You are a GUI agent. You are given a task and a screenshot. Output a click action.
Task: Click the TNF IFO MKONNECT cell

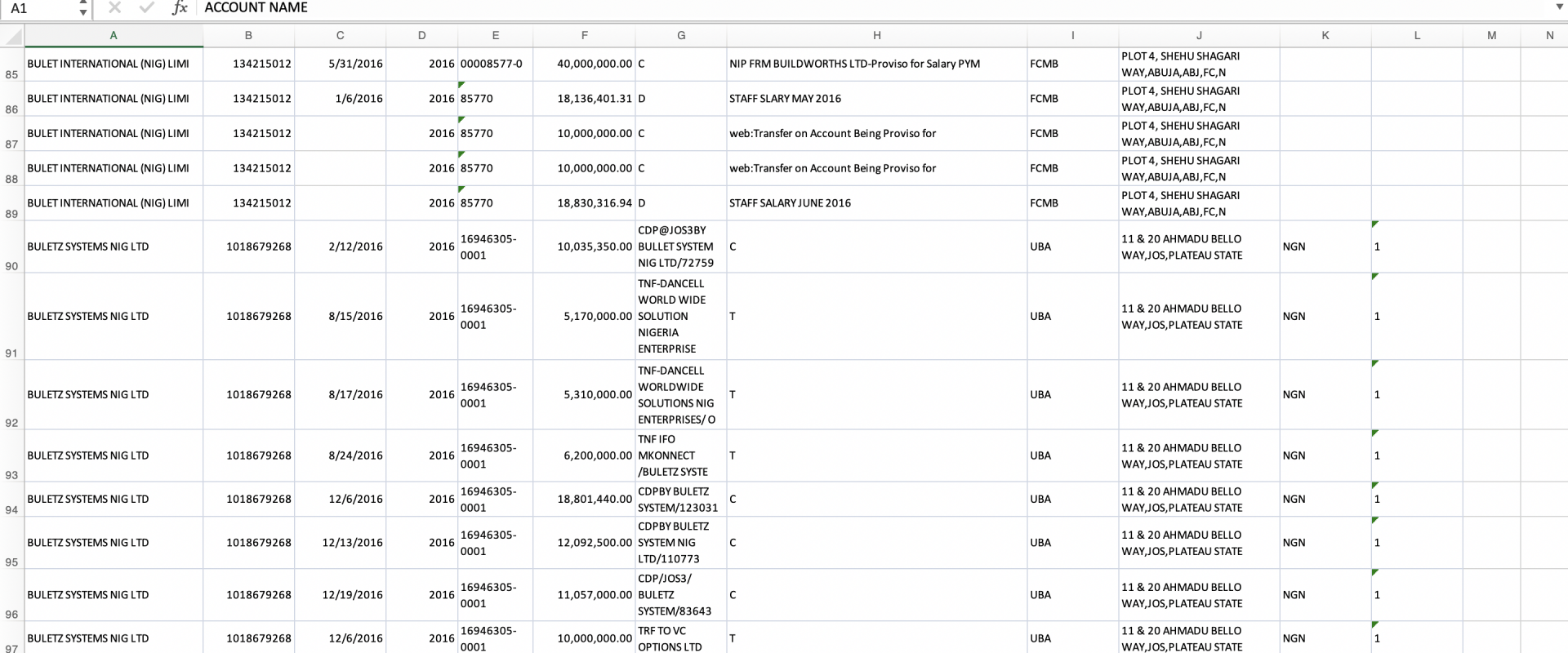681,455
